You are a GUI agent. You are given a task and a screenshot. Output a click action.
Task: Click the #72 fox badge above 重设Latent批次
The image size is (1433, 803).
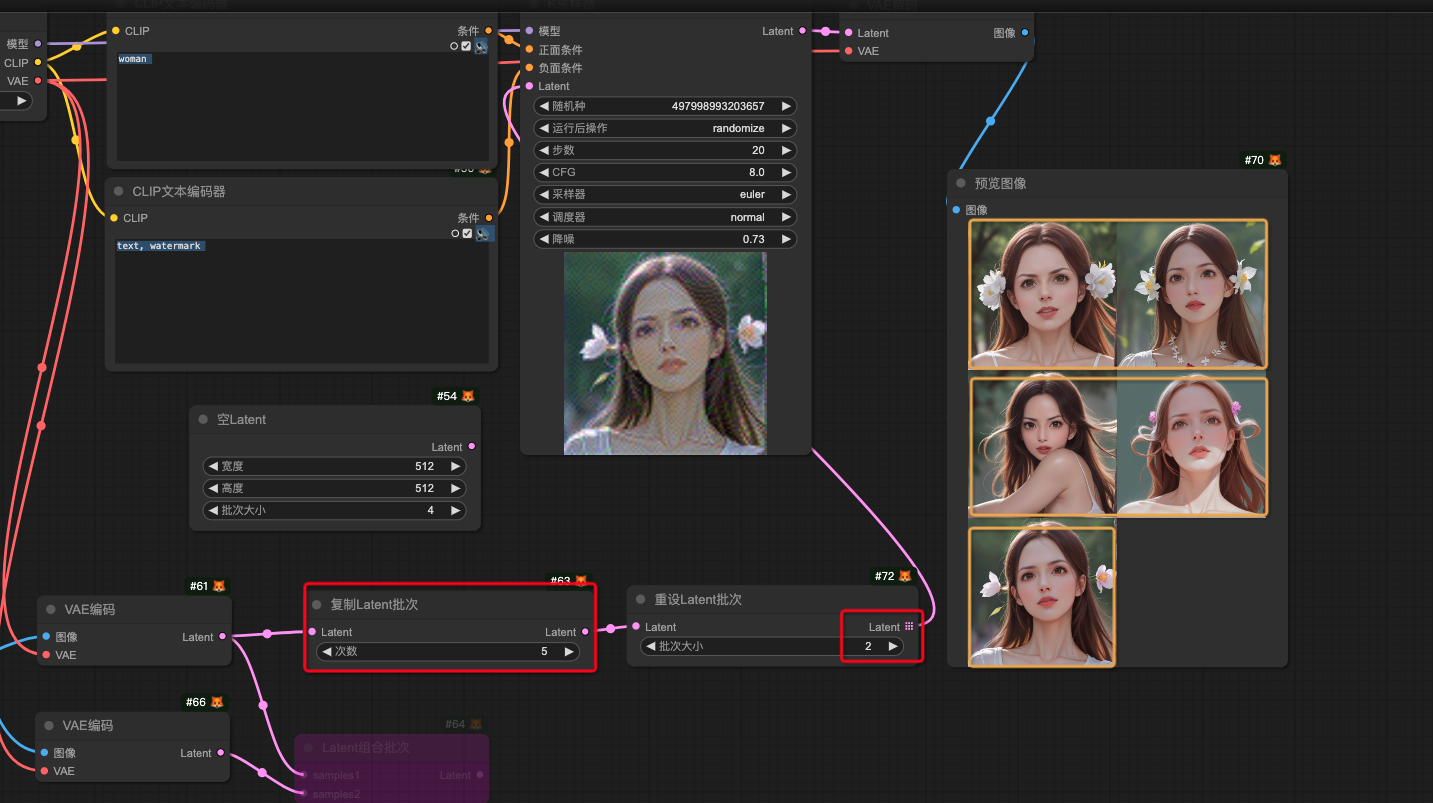(893, 576)
